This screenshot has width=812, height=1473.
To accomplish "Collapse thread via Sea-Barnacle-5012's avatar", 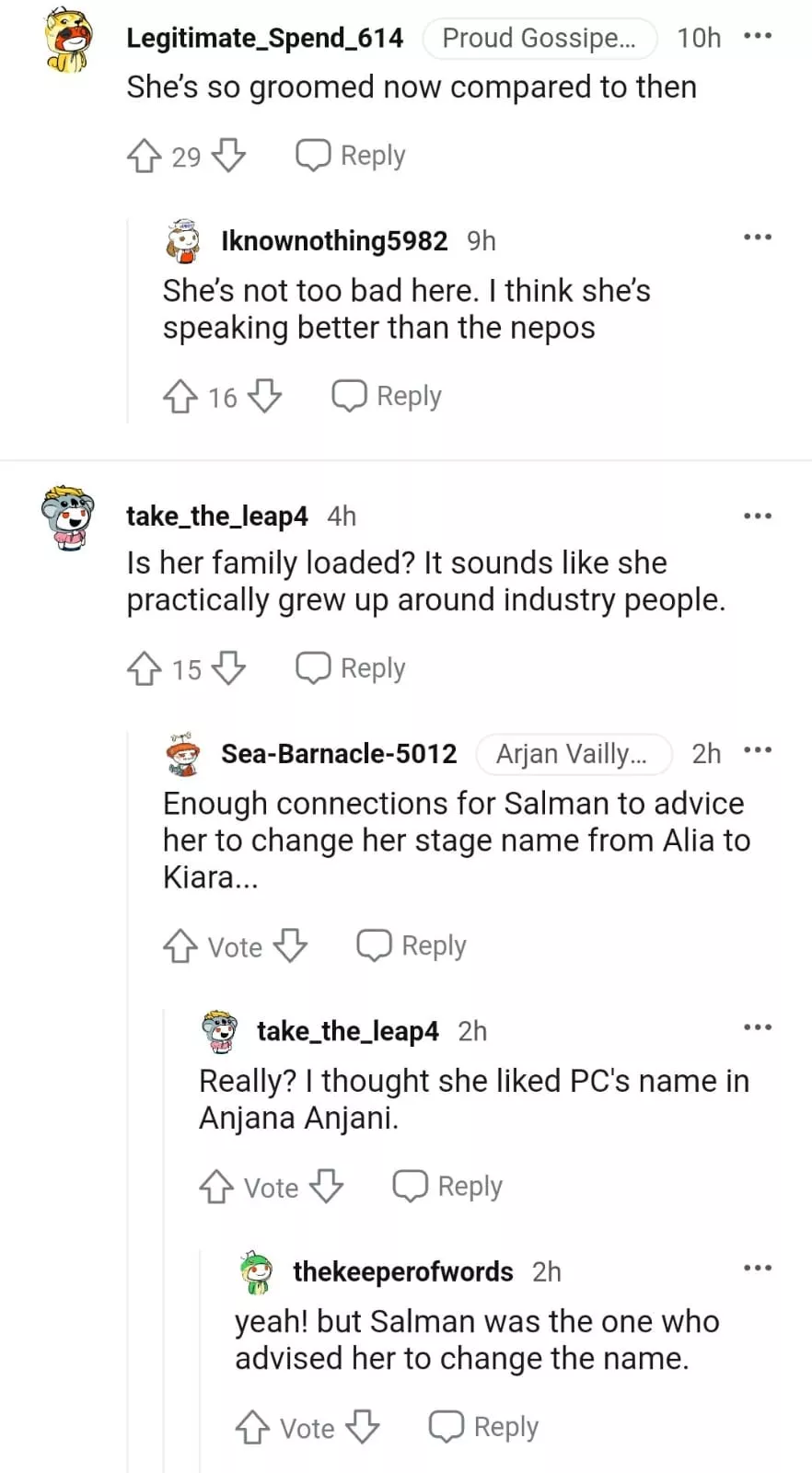I will tap(183, 754).
